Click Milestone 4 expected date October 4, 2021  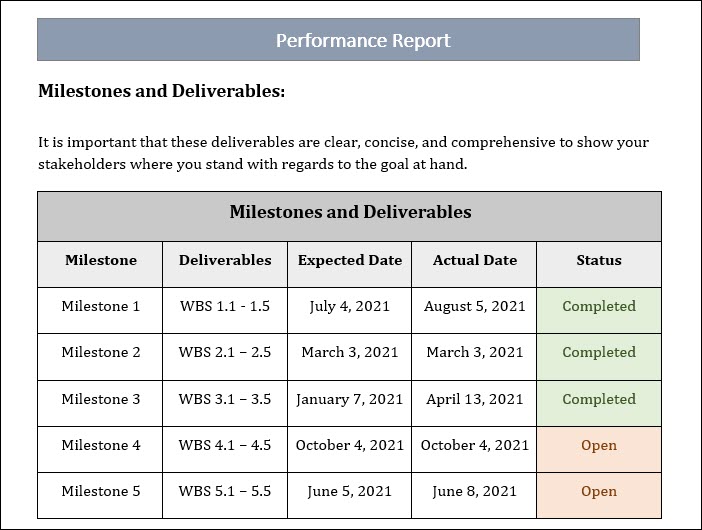tap(349, 449)
